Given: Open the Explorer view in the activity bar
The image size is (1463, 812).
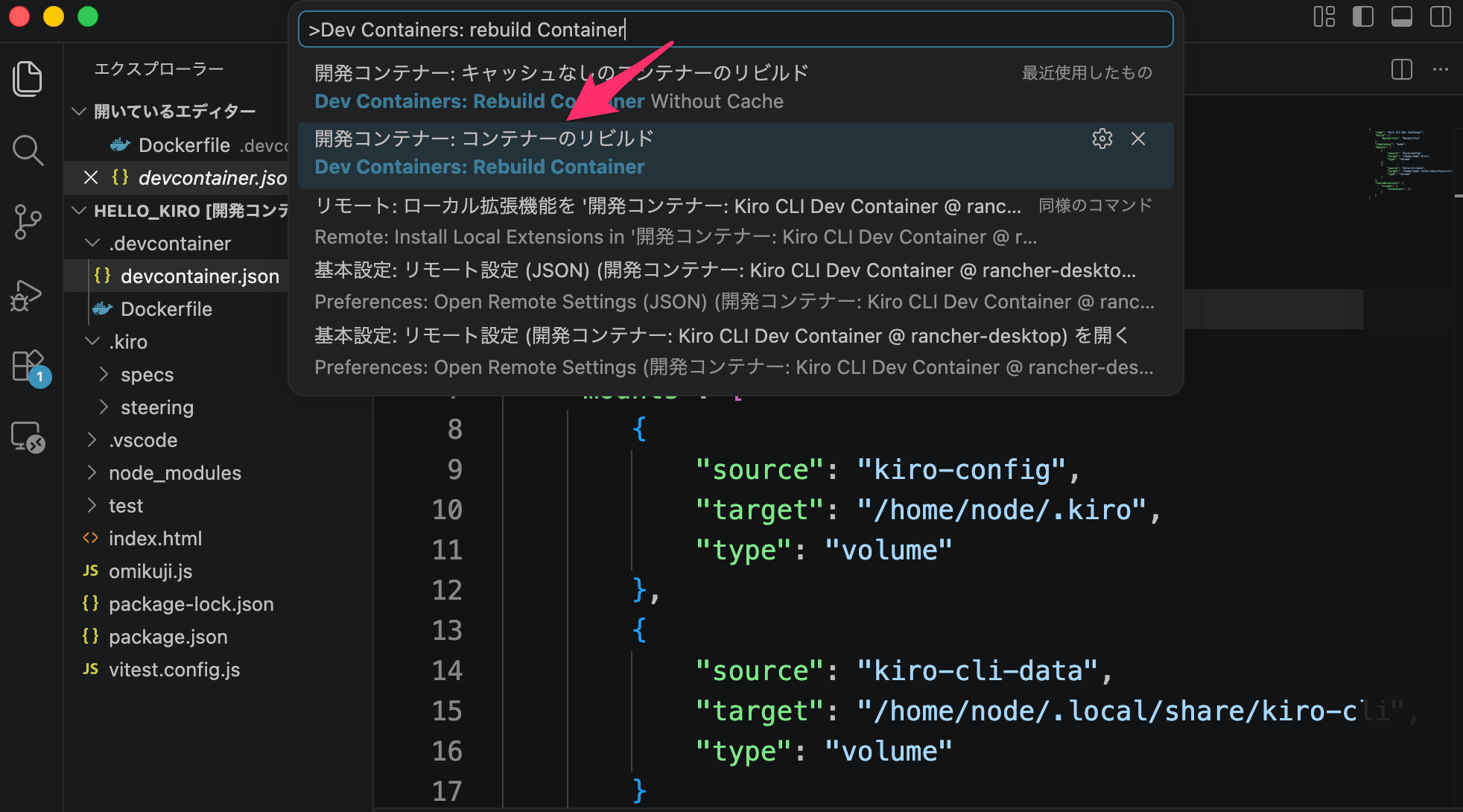Looking at the screenshot, I should click(x=28, y=78).
